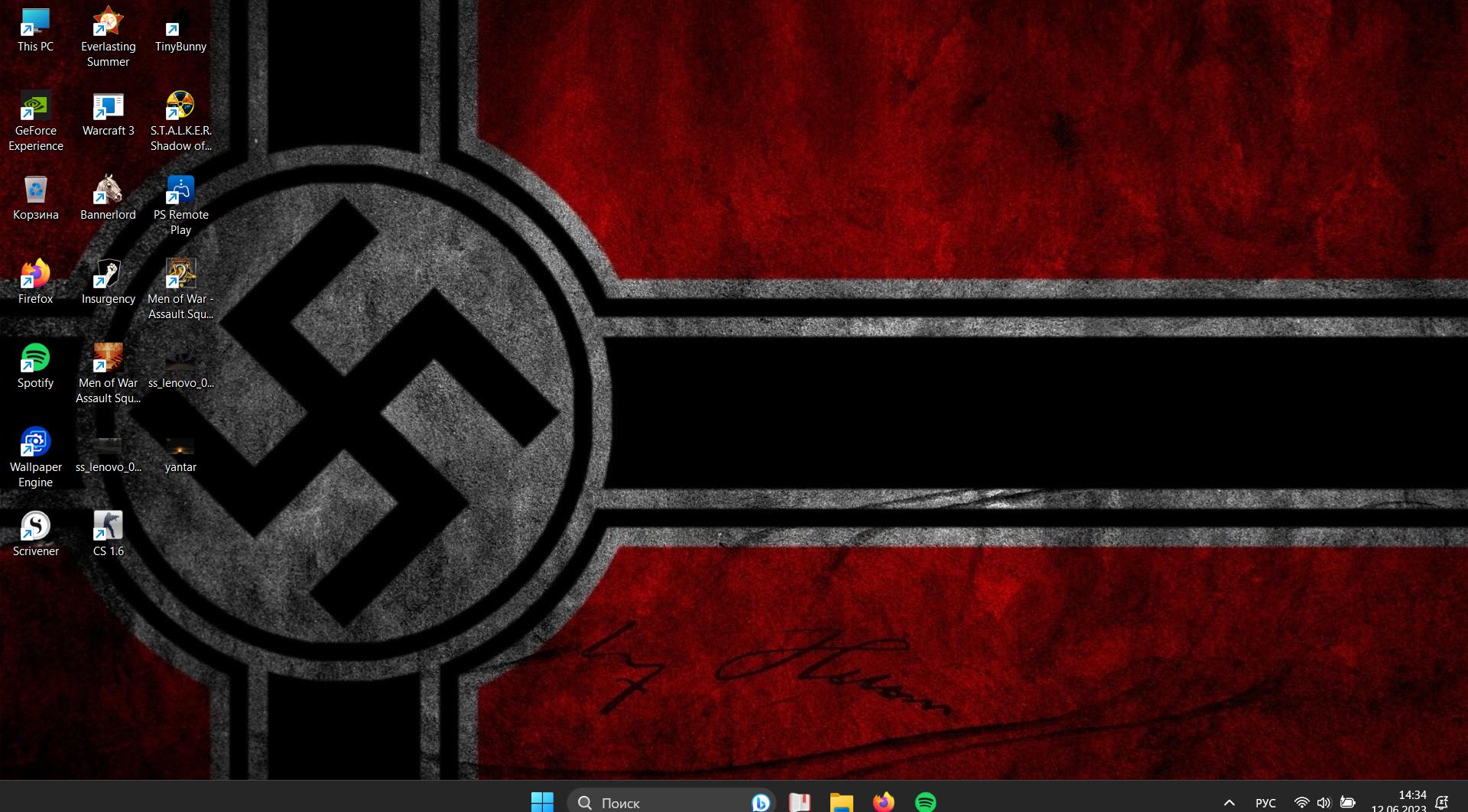Image resolution: width=1468 pixels, height=812 pixels.
Task: Expand hidden tray icons chevron
Action: [x=1229, y=803]
